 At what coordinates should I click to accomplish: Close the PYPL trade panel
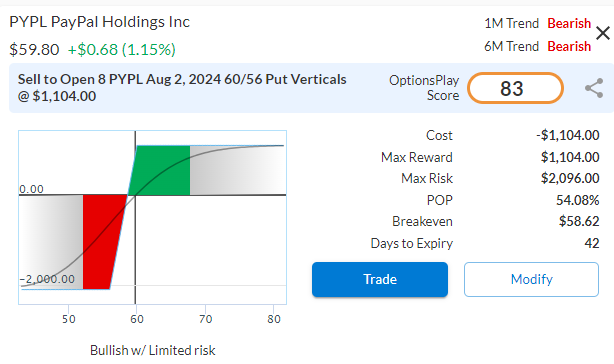(603, 33)
